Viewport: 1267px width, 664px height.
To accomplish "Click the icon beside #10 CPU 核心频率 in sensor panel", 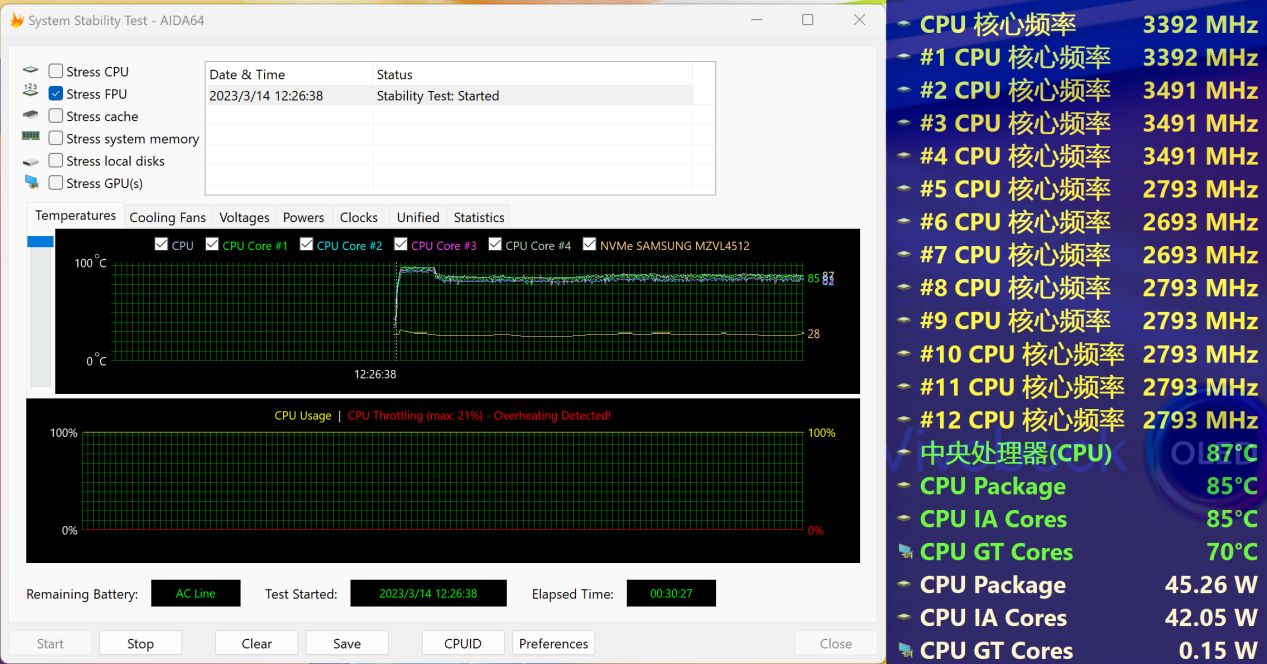I will pyautogui.click(x=904, y=355).
